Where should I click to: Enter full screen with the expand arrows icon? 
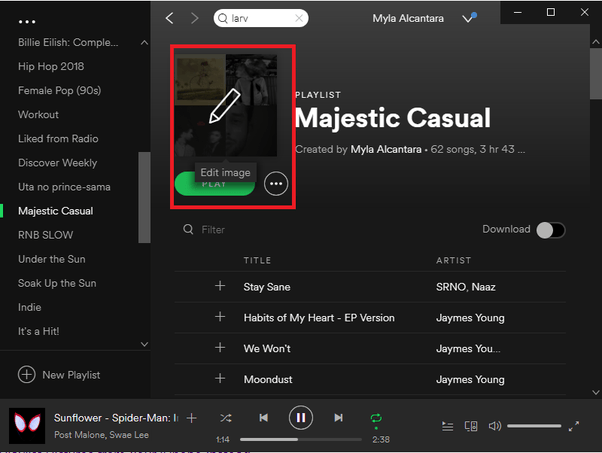tap(574, 426)
